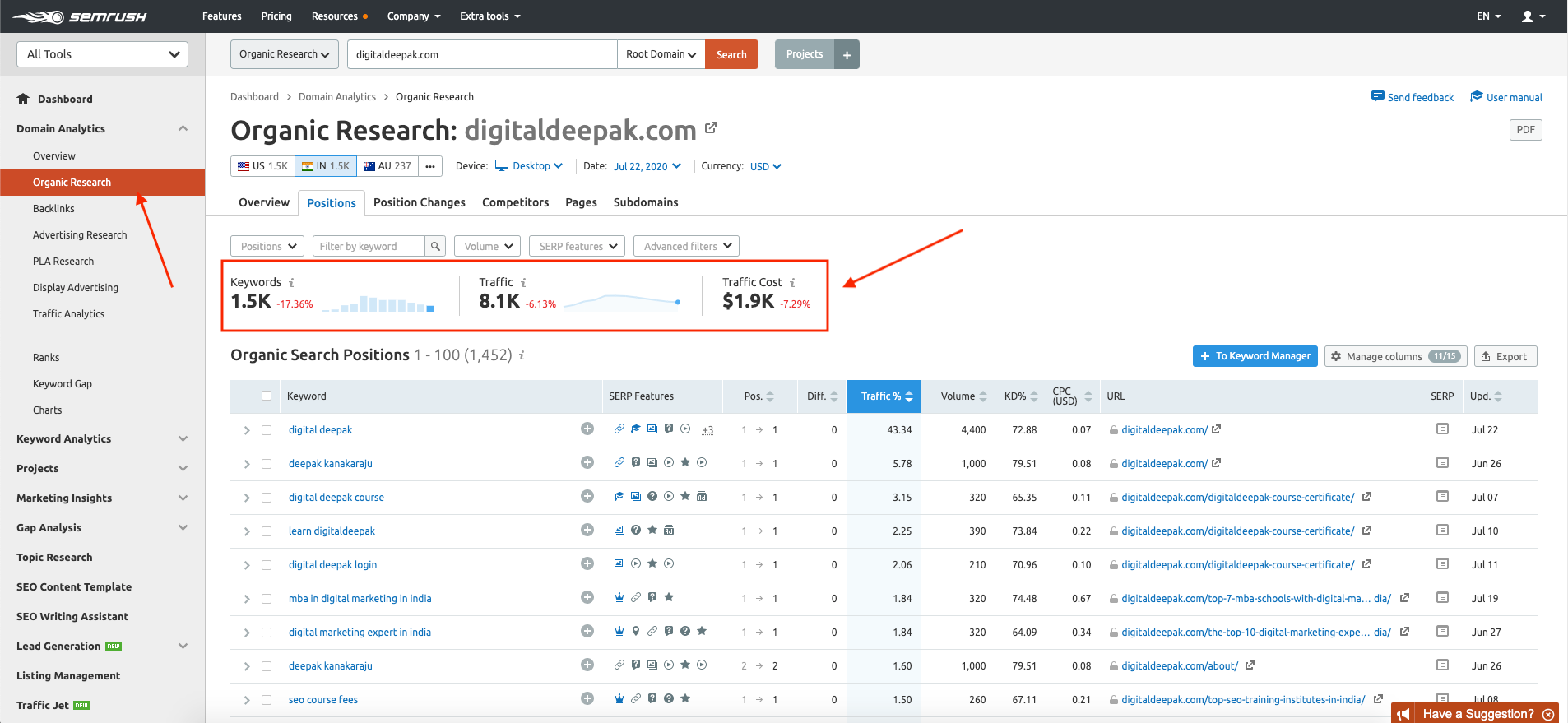Screen dimensions: 1568x723
Task: Click the Export button
Action: (x=1505, y=356)
